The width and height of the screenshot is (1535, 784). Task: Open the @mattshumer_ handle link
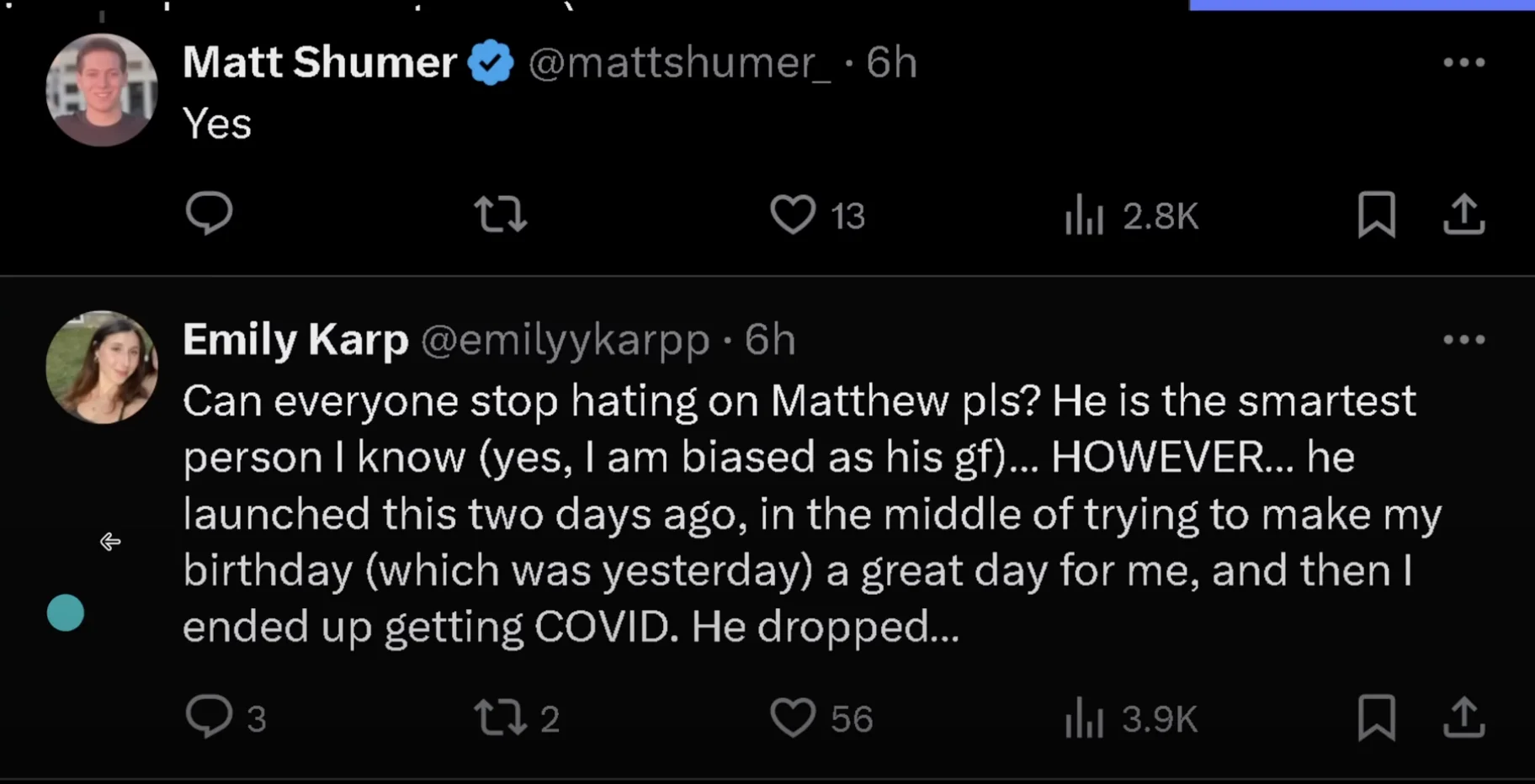[x=679, y=62]
